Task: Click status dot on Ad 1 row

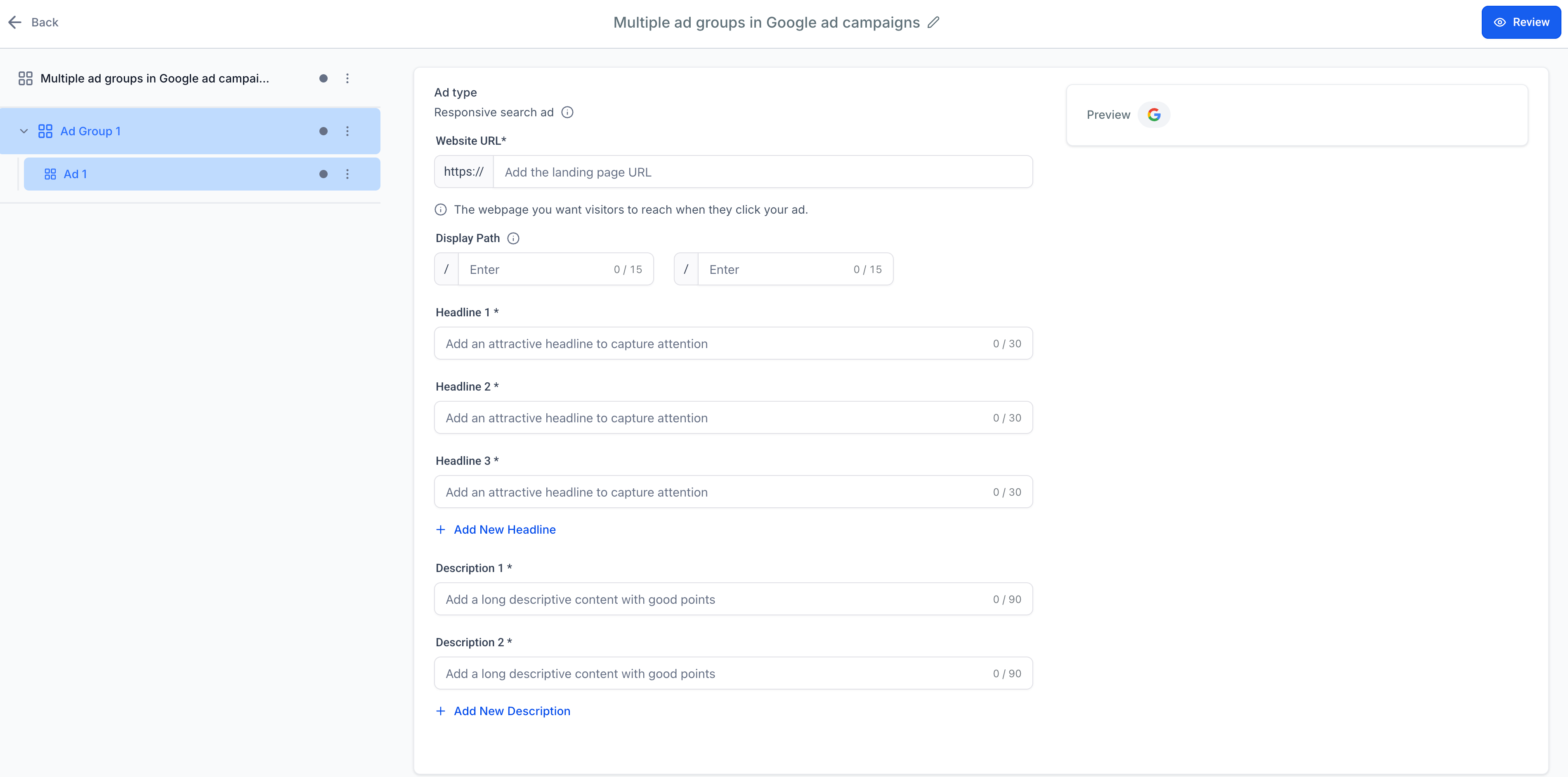Action: coord(323,174)
